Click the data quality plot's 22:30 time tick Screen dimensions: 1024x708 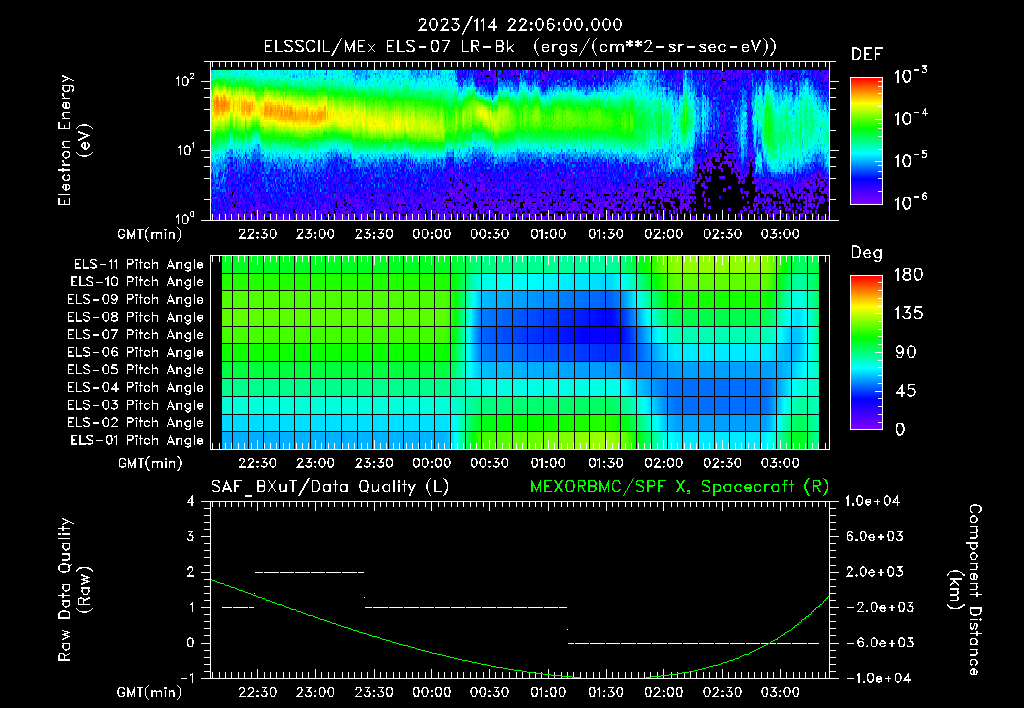click(x=257, y=692)
